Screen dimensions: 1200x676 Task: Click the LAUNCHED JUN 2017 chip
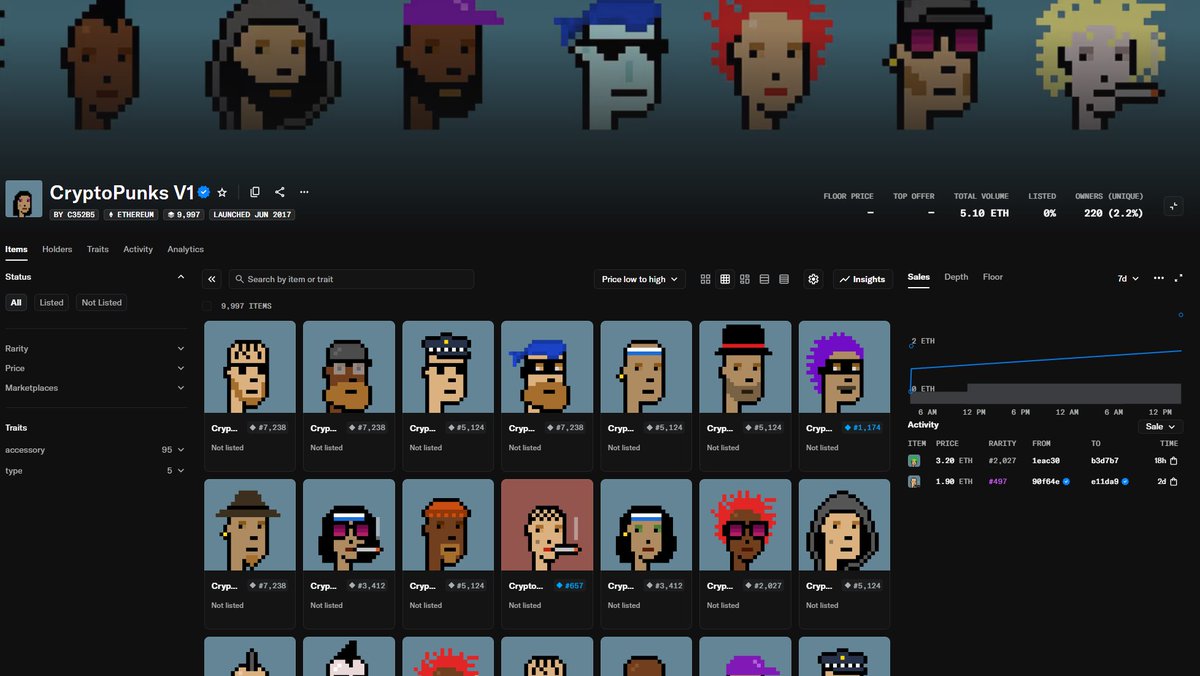pos(253,215)
